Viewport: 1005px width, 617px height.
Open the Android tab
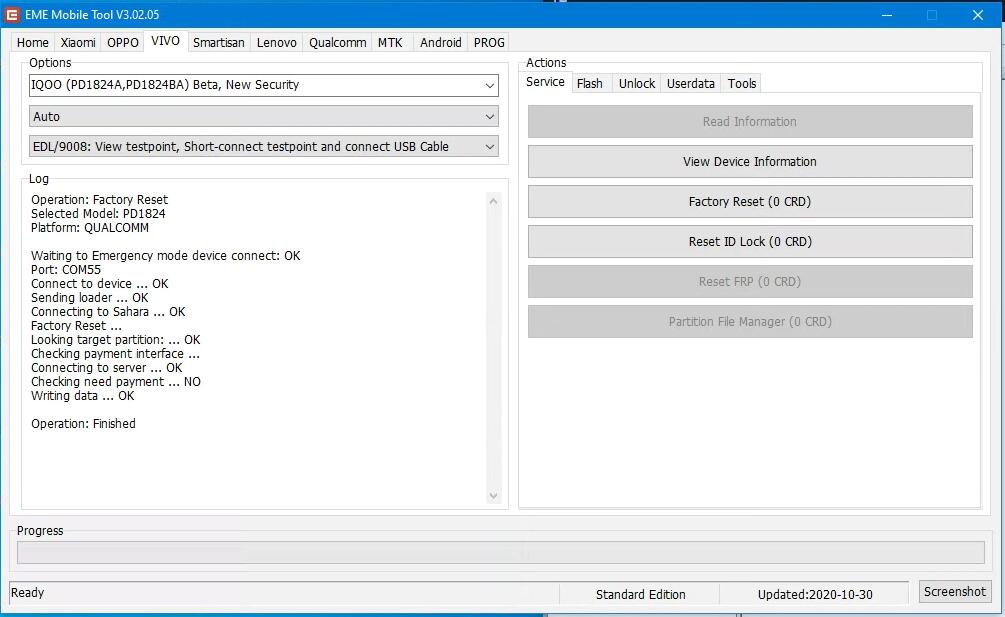tap(440, 42)
